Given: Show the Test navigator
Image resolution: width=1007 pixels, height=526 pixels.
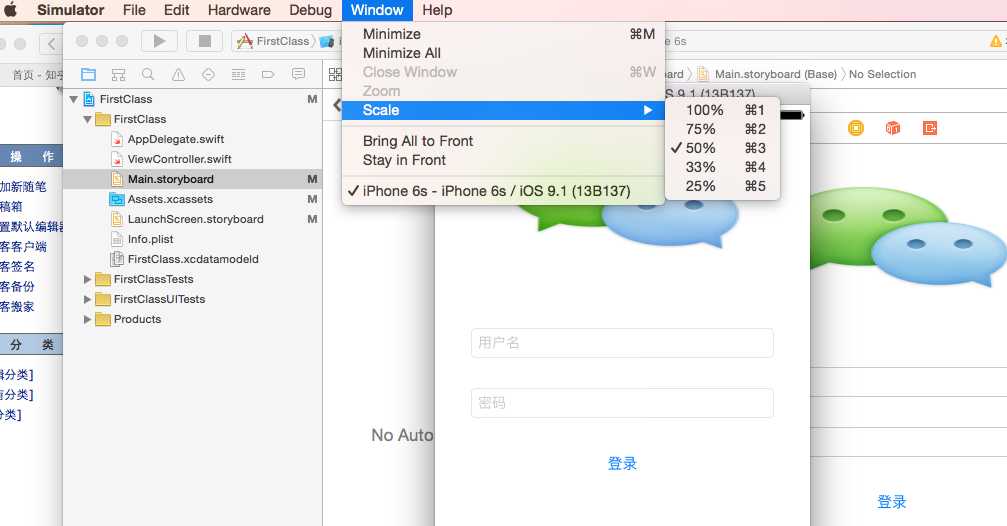Looking at the screenshot, I should pos(208,75).
